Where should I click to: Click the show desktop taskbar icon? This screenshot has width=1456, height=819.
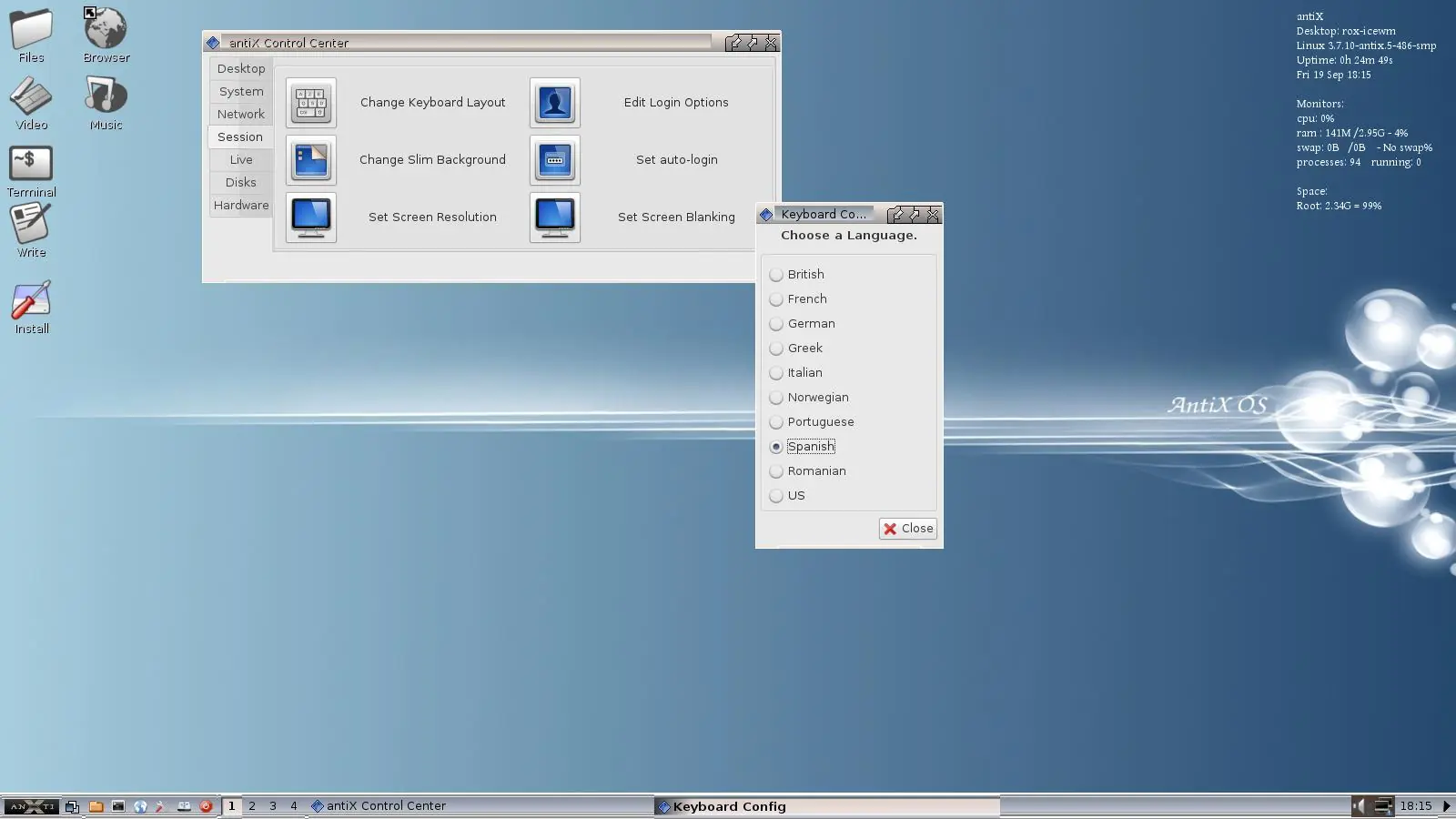click(x=73, y=806)
